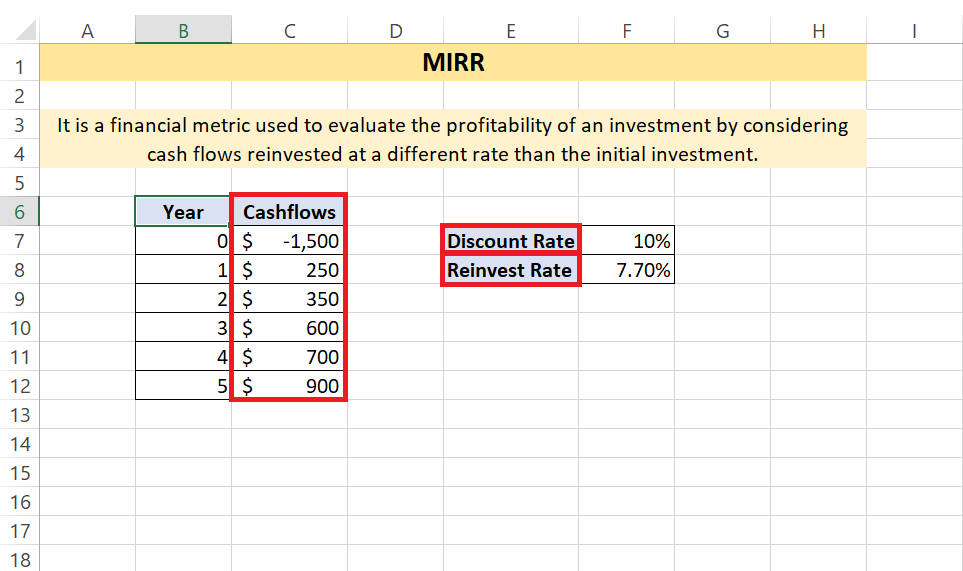The width and height of the screenshot is (963, 571).
Task: Select Year cell with value 5
Action: point(184,385)
